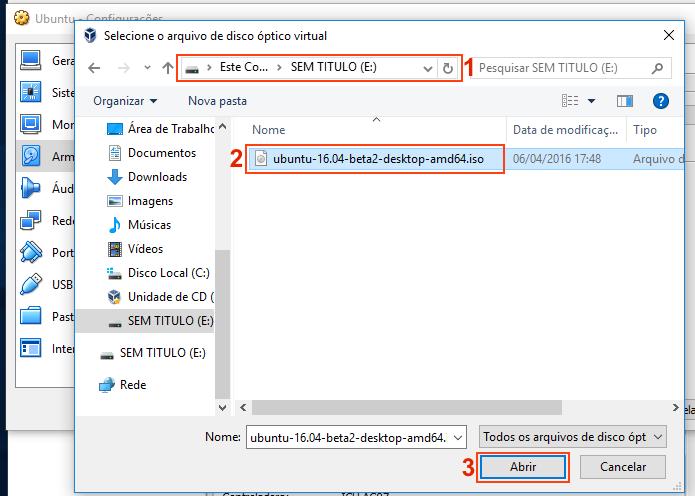Click the Músicas note icon
The width and height of the screenshot is (695, 496).
(x=115, y=225)
